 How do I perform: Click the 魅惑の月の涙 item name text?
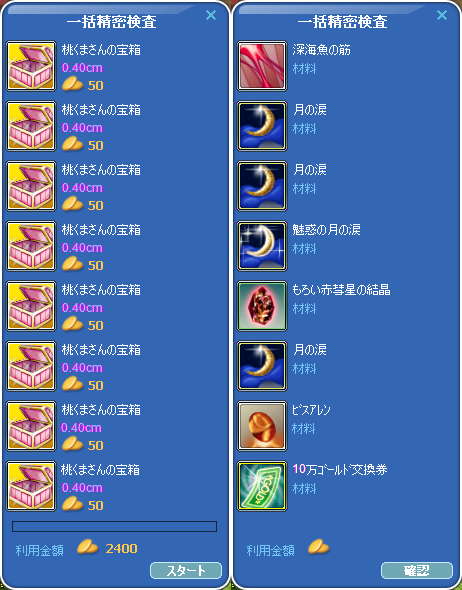(x=327, y=230)
